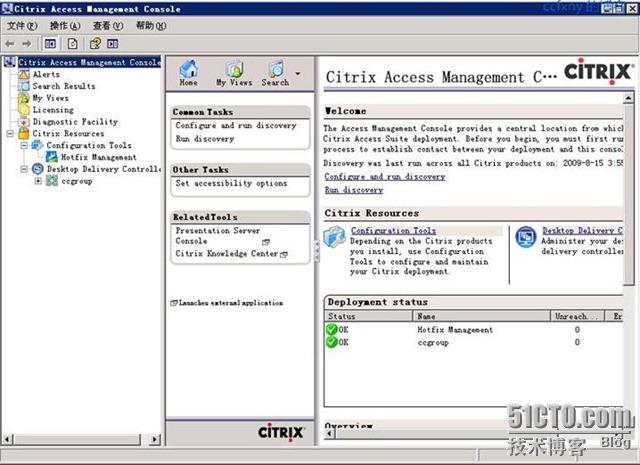The image size is (640, 465).
Task: Open the 文件(F) menu
Action: pyautogui.click(x=22, y=26)
